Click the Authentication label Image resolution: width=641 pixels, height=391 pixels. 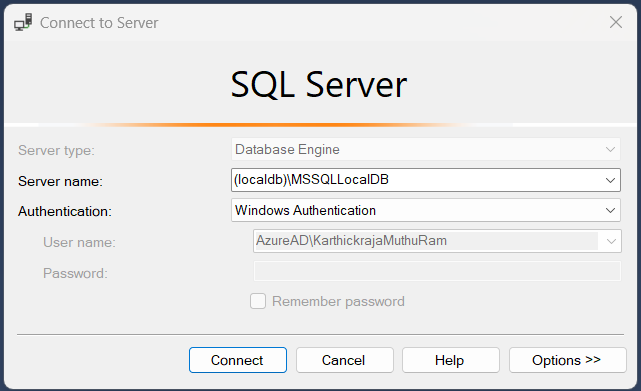(x=65, y=211)
